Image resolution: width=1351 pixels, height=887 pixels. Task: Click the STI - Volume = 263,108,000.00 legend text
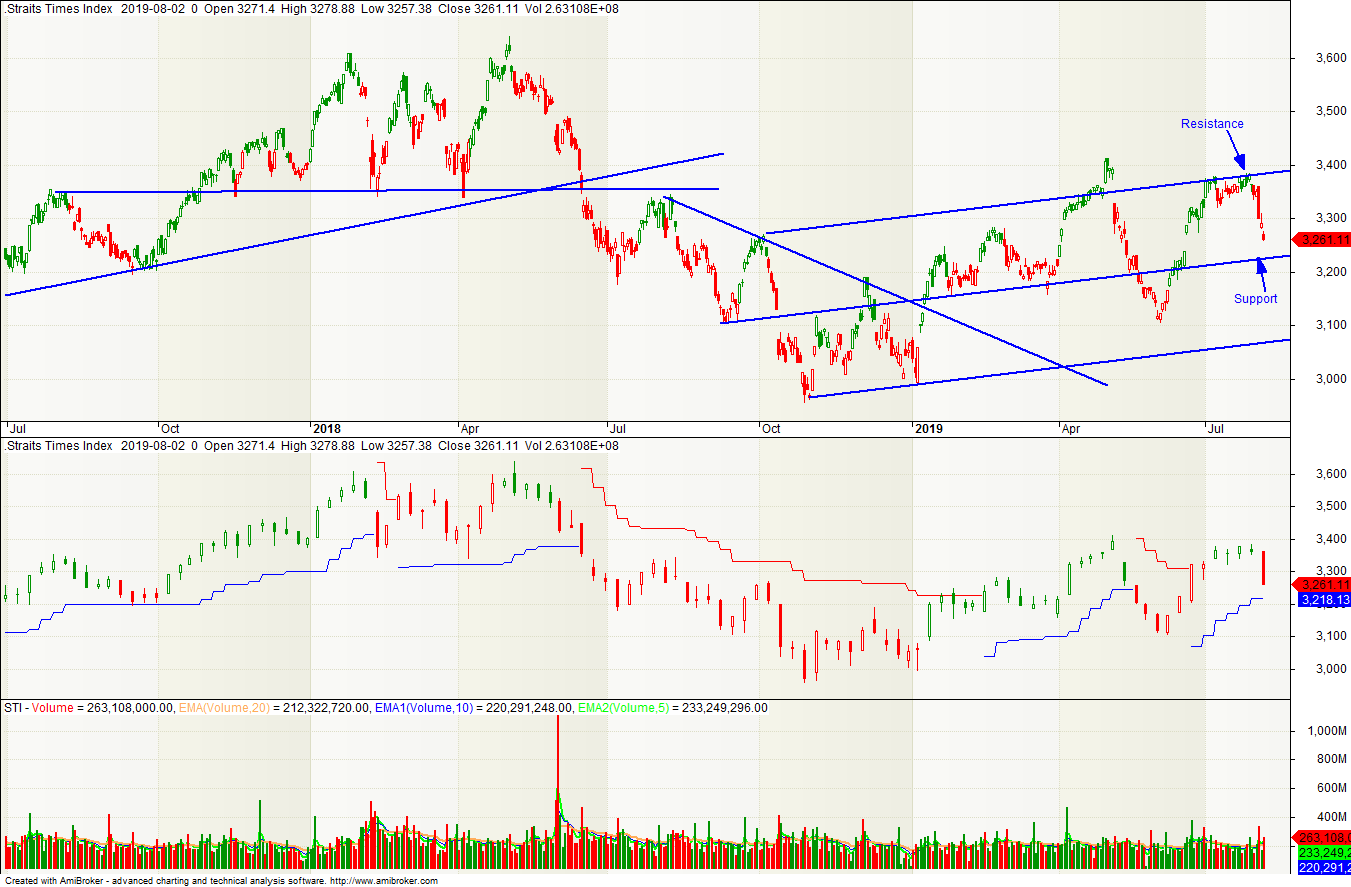tap(89, 708)
